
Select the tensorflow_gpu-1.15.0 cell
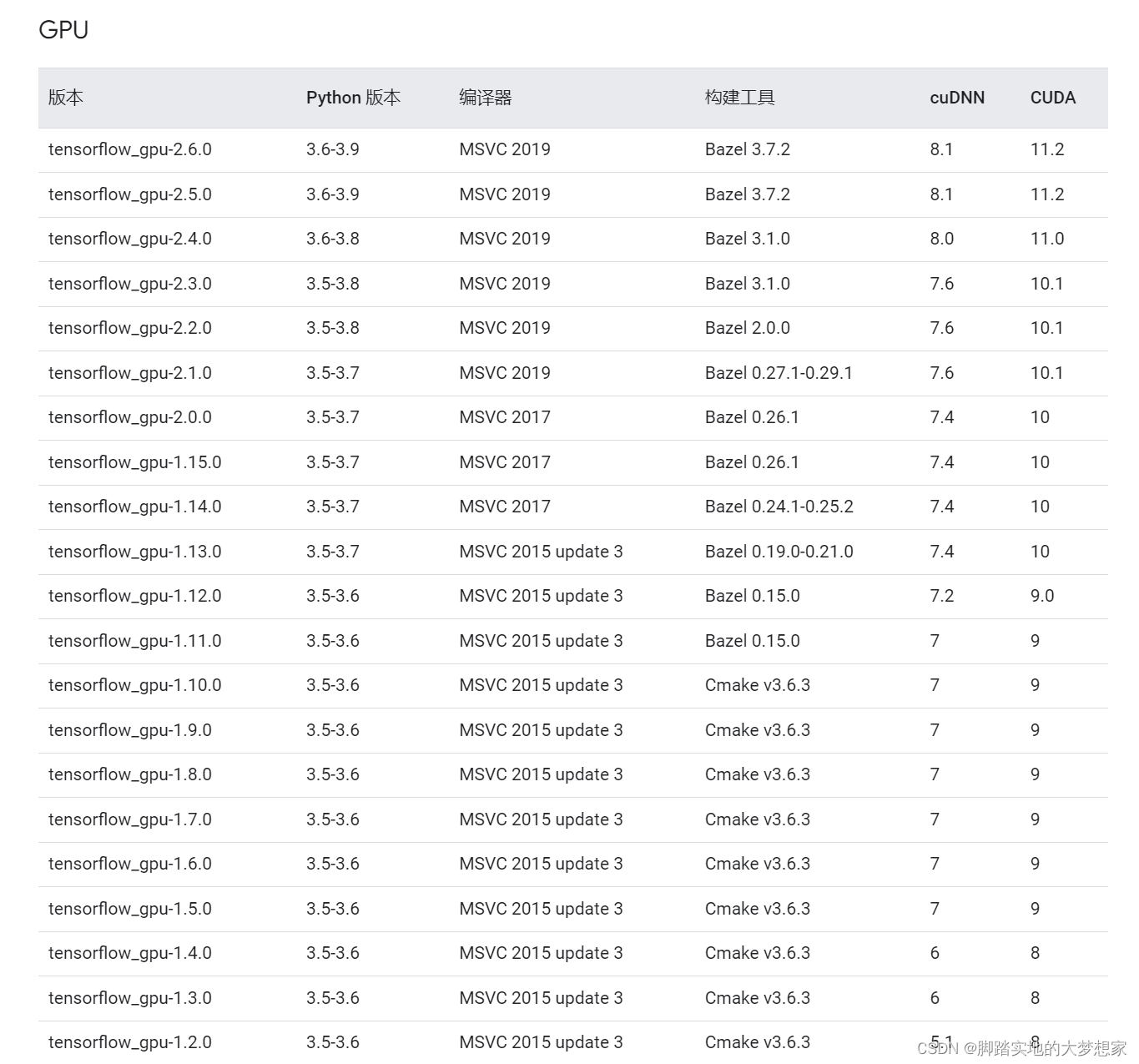click(135, 462)
